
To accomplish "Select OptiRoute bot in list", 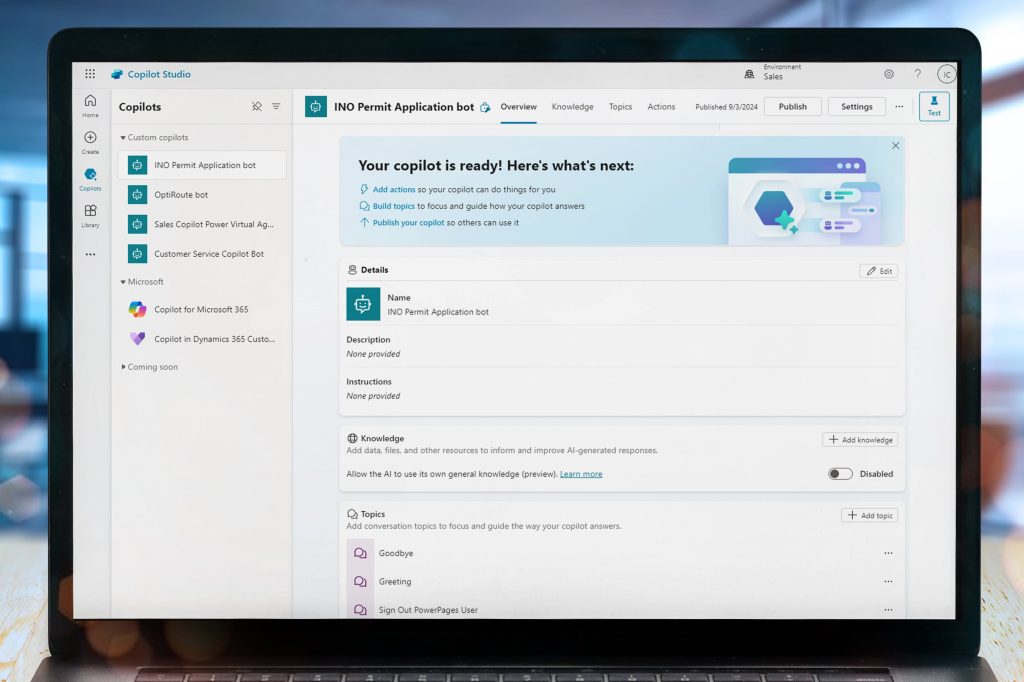I will [x=202, y=195].
